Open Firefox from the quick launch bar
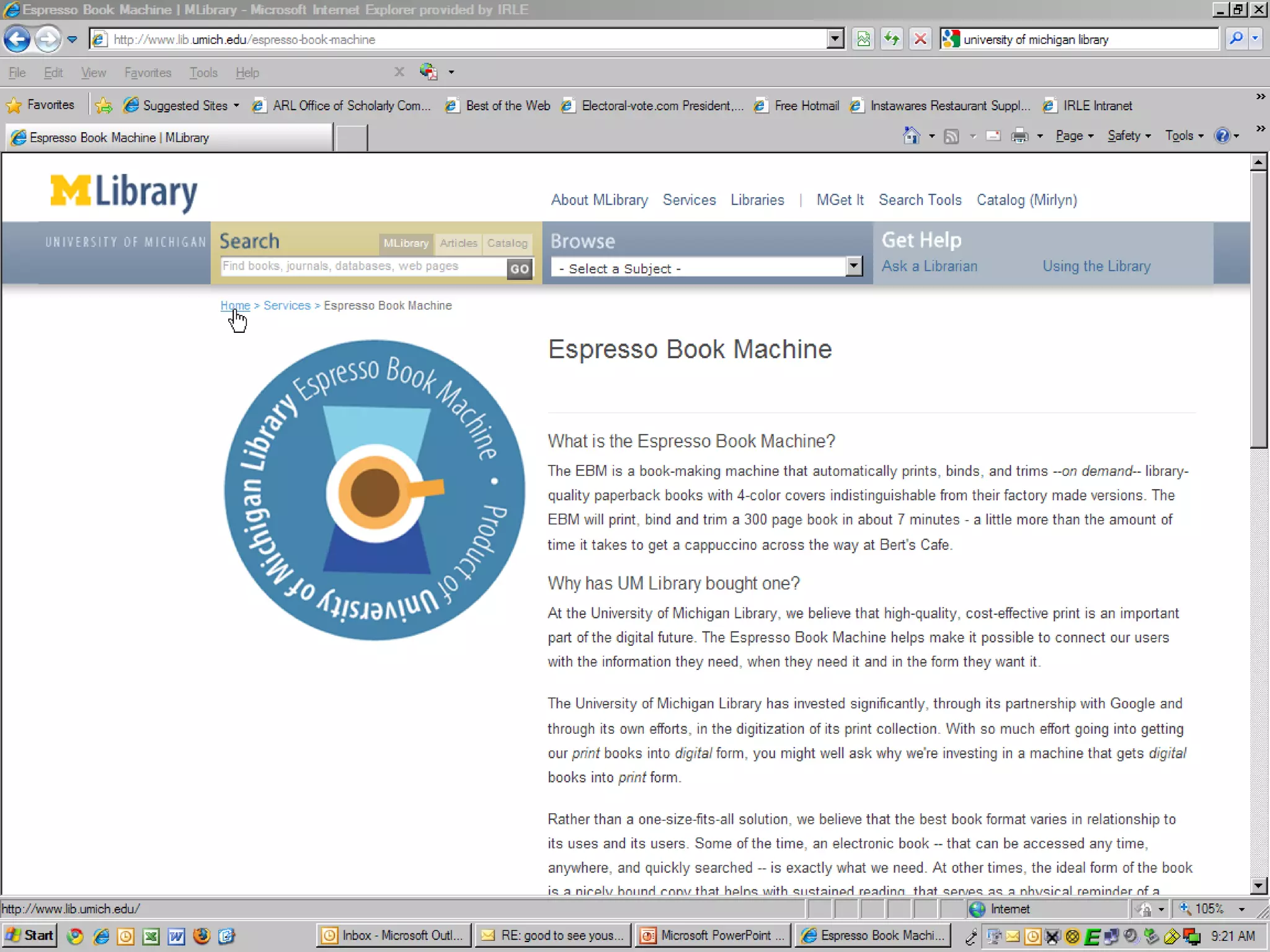Viewport: 1270px width, 952px height. tap(202, 935)
